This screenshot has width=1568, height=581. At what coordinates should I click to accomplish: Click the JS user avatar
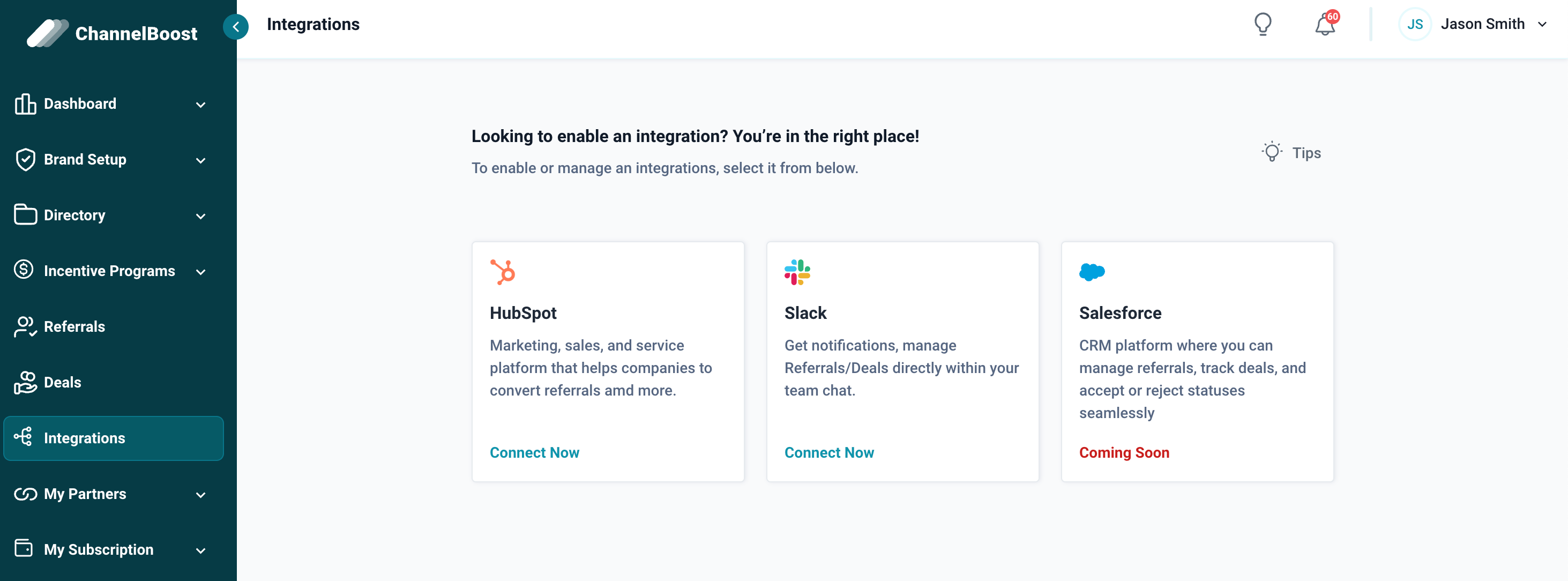coord(1414,24)
